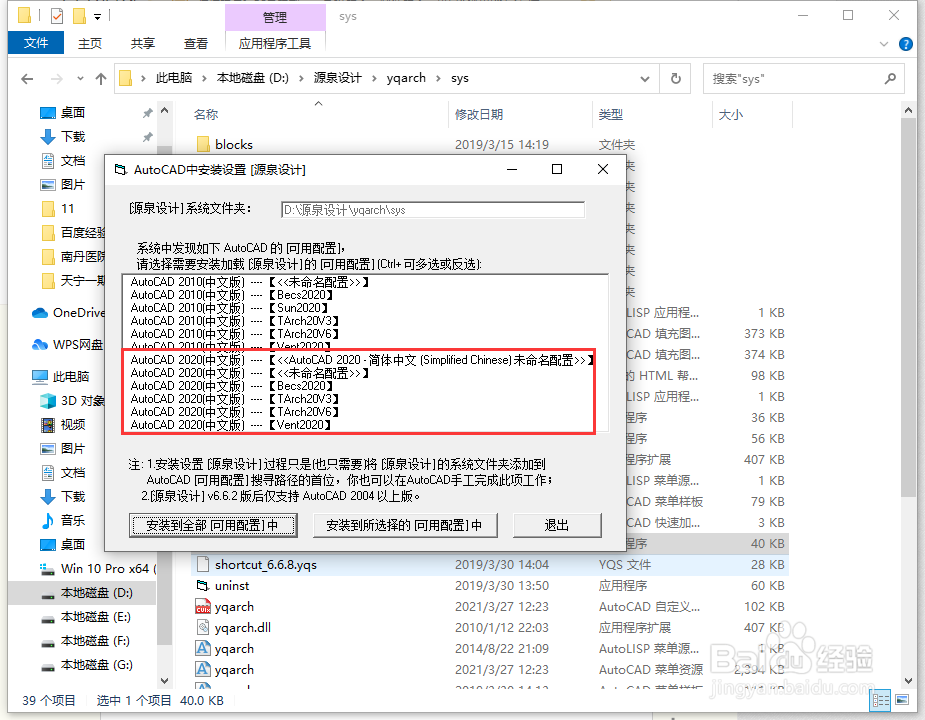Click the search magnifier icon
Image resolution: width=925 pixels, height=720 pixels.
(x=890, y=78)
